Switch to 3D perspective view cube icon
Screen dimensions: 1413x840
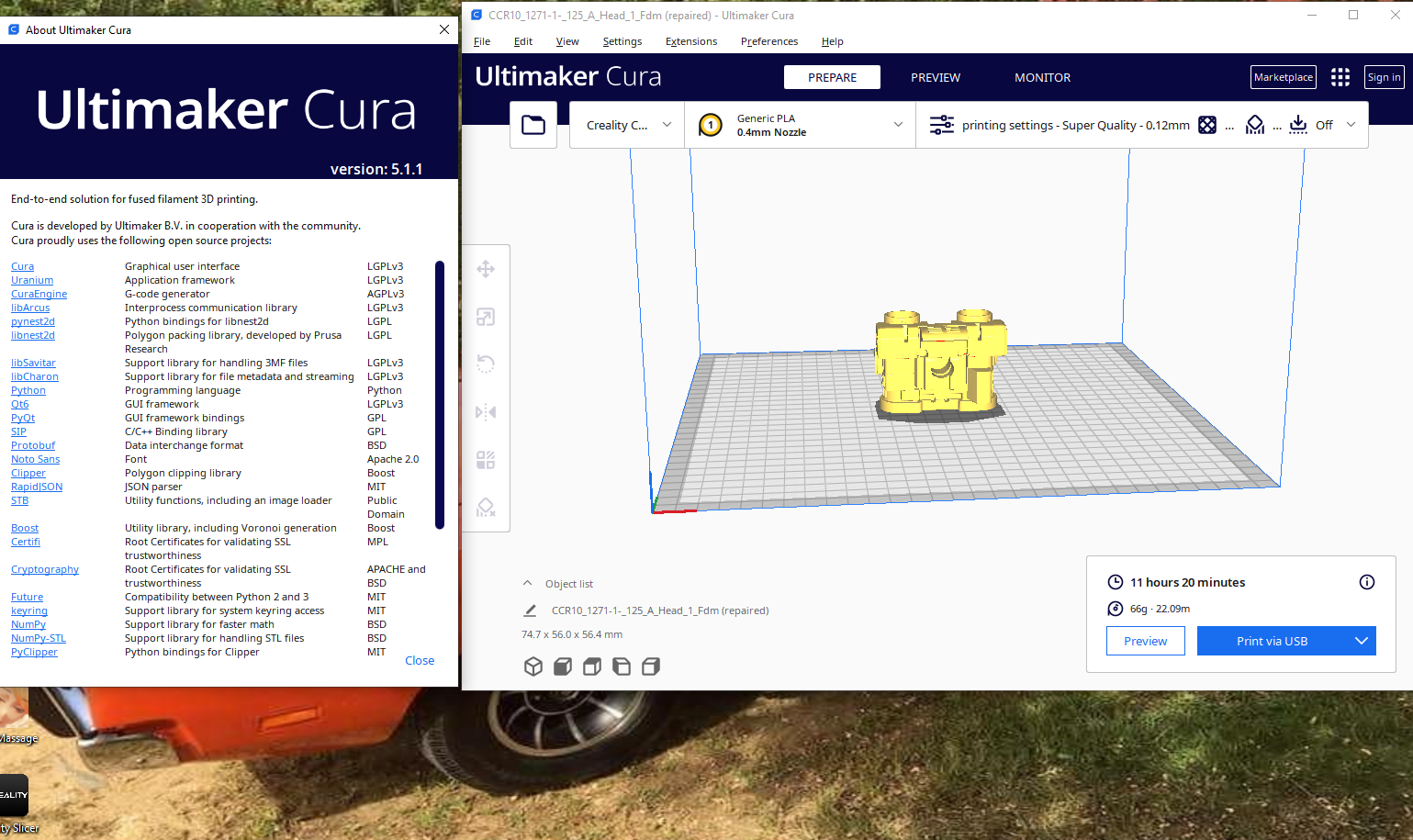pos(533,666)
